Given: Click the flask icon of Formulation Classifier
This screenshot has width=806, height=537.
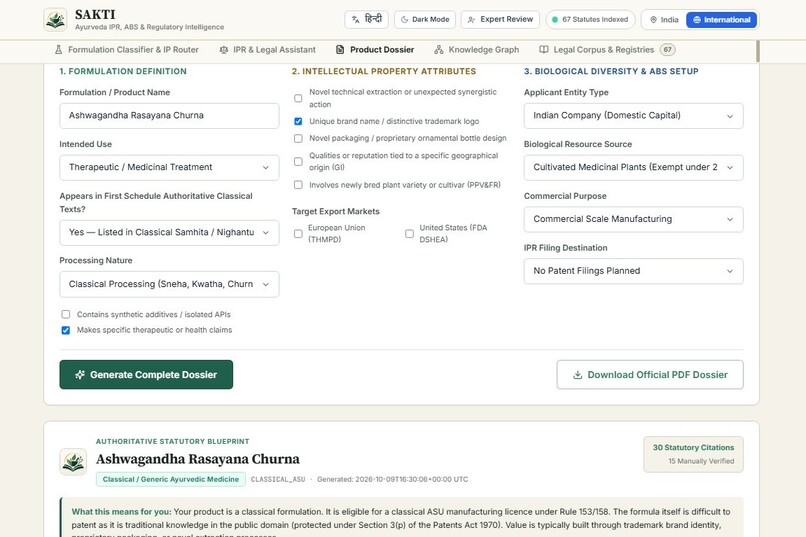Looking at the screenshot, I should click(59, 49).
